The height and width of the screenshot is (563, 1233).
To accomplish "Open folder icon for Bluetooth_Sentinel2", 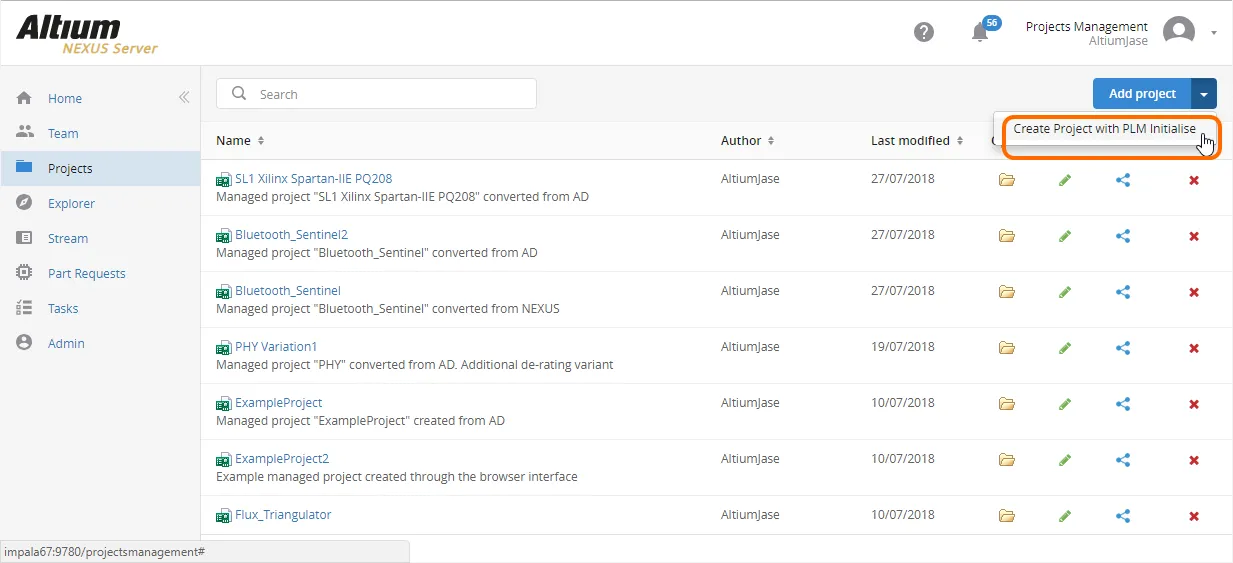I will coord(1007,236).
